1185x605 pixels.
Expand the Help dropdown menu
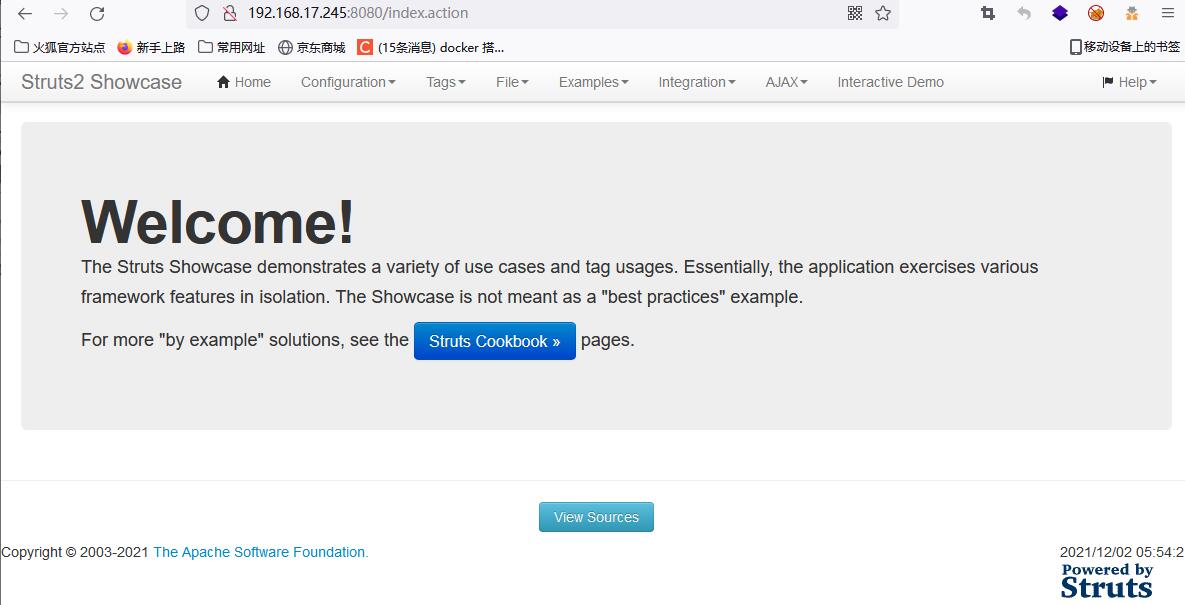1129,82
